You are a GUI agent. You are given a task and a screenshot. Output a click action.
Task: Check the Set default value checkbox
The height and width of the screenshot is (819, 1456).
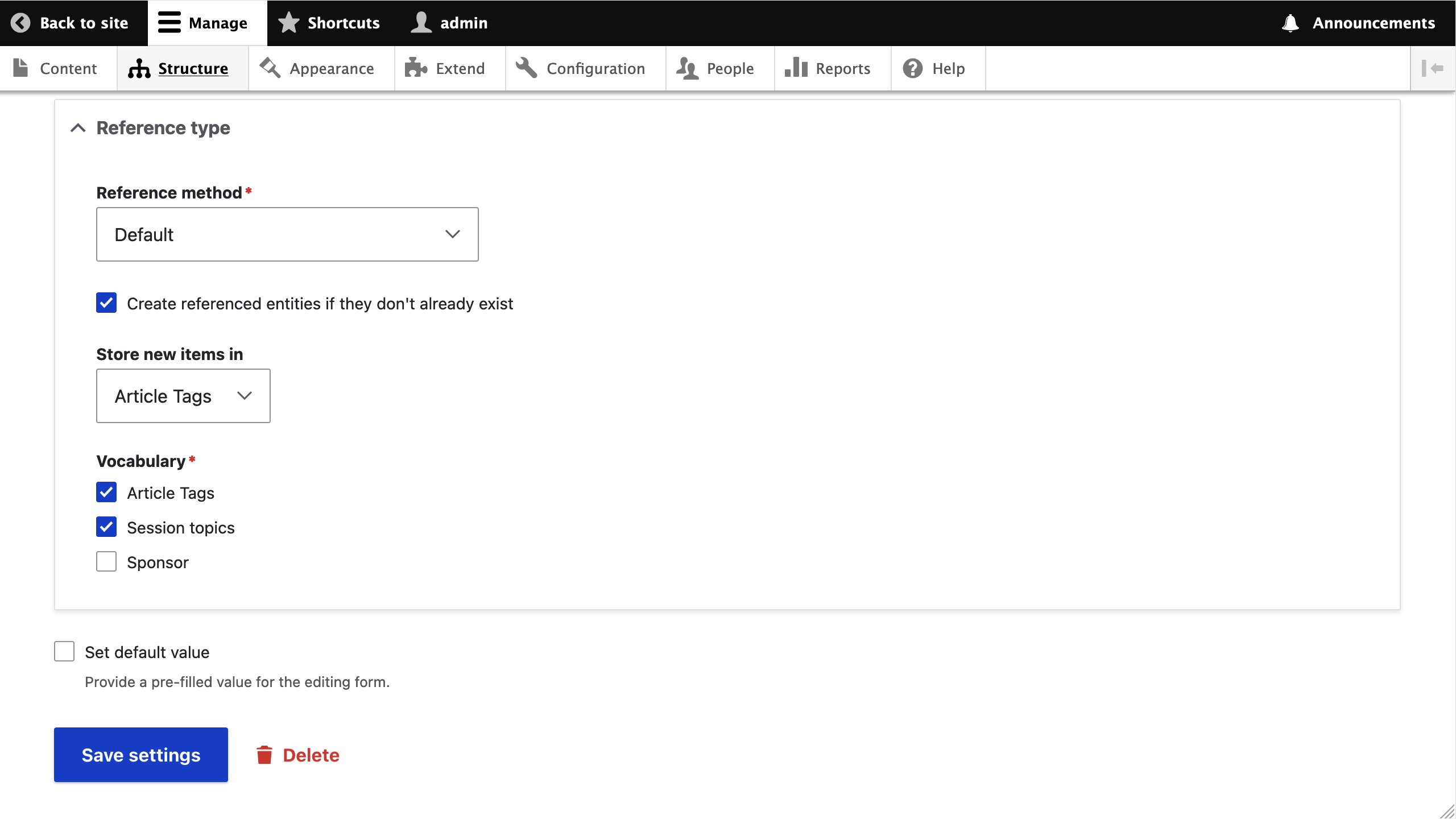tap(64, 652)
